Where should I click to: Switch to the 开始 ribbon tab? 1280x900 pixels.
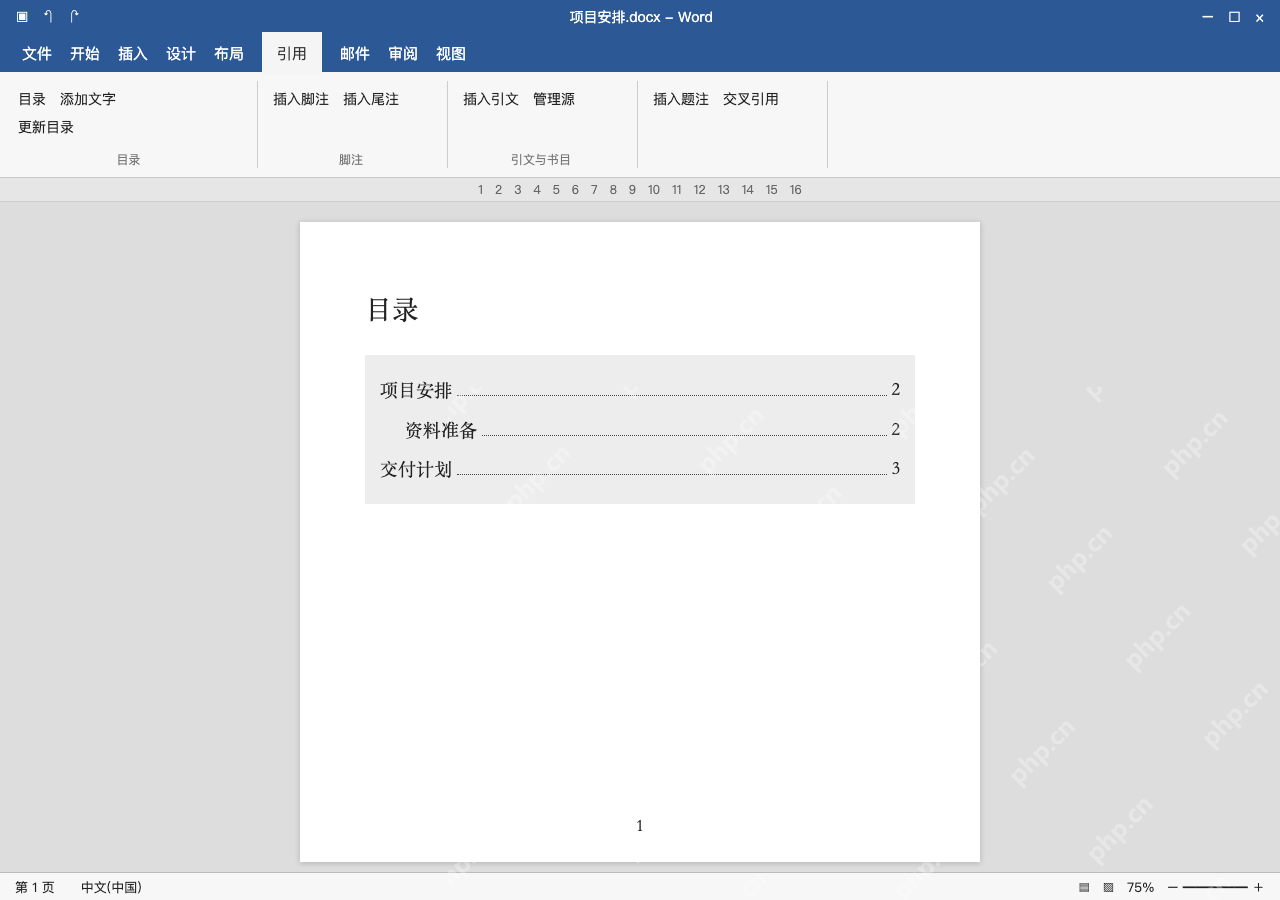(x=85, y=54)
